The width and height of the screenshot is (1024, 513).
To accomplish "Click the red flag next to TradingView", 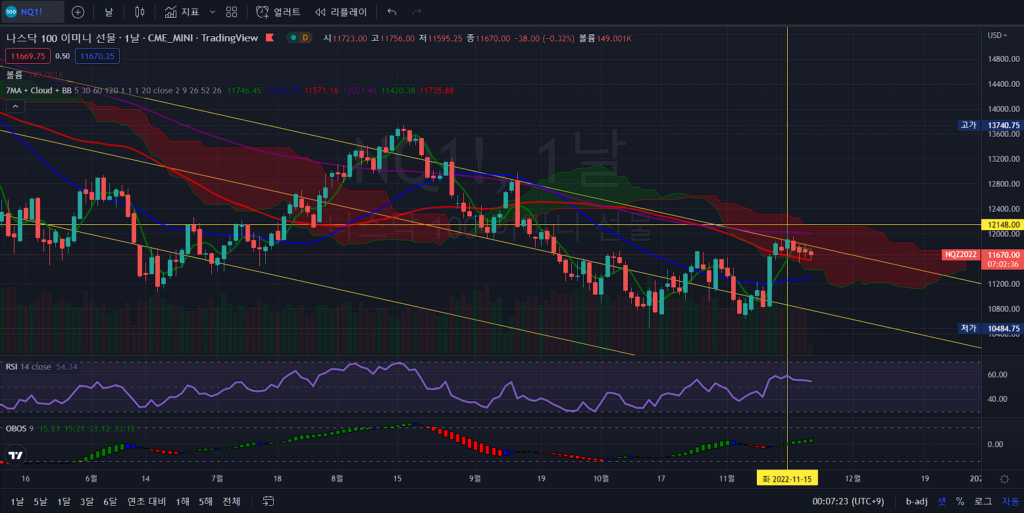I will point(268,38).
